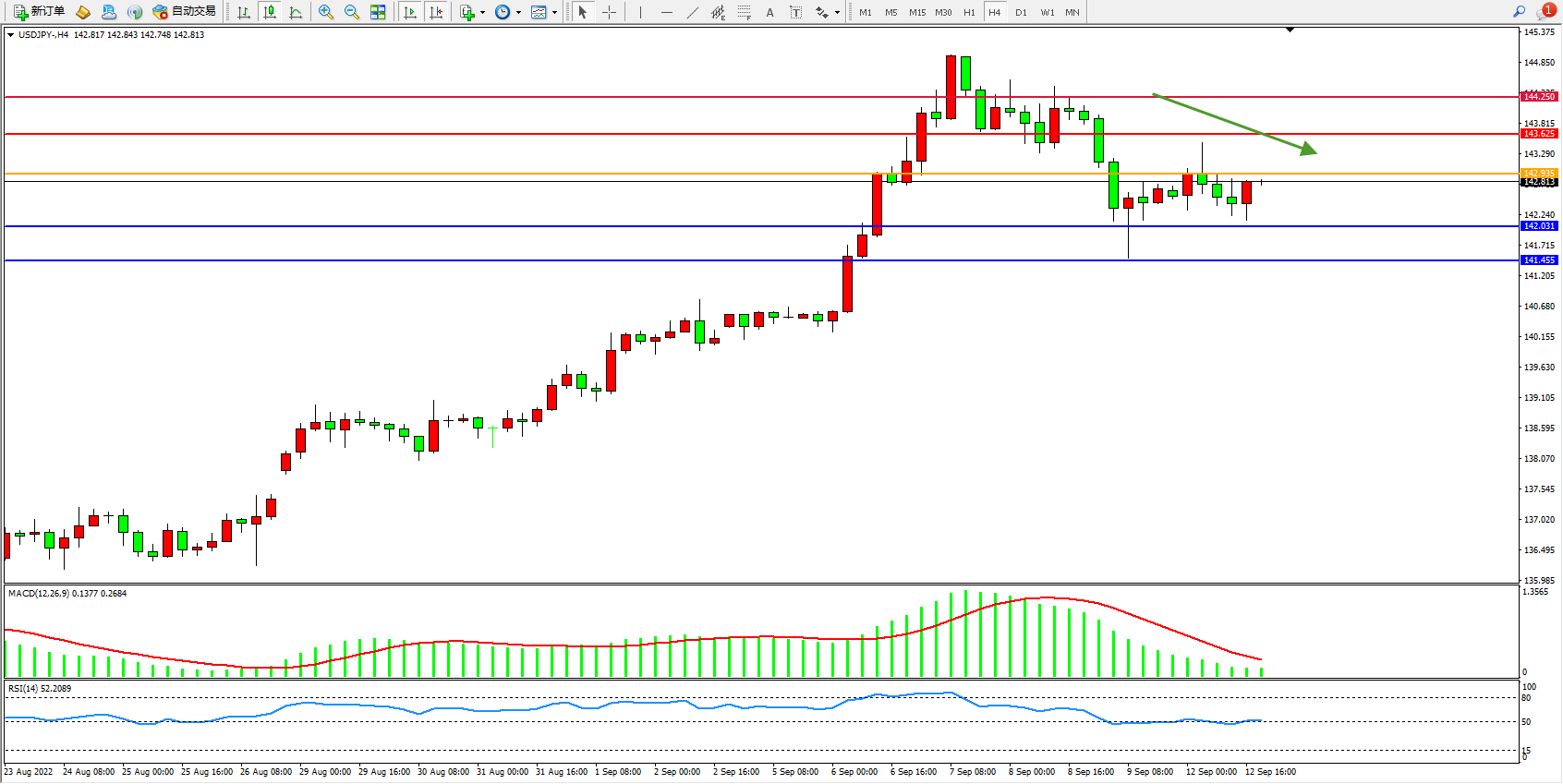Expand the chart templates dropdown arrow
This screenshot has height=784, width=1563.
pos(554,13)
